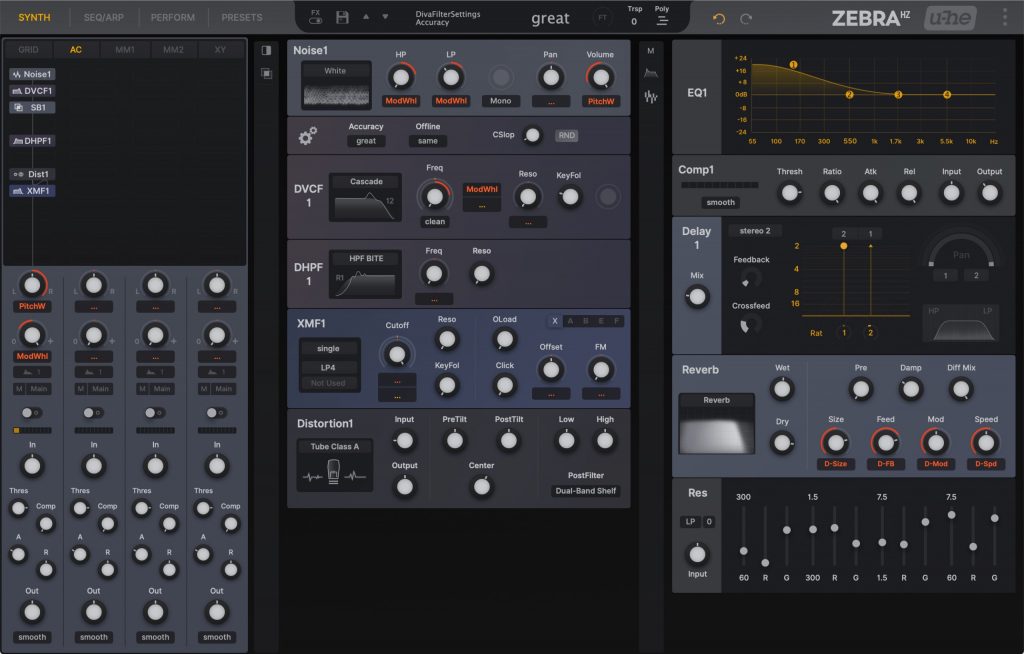Enable Mono mode in the Noise1 panel
Viewport: 1024px width, 654px height.
(x=501, y=100)
